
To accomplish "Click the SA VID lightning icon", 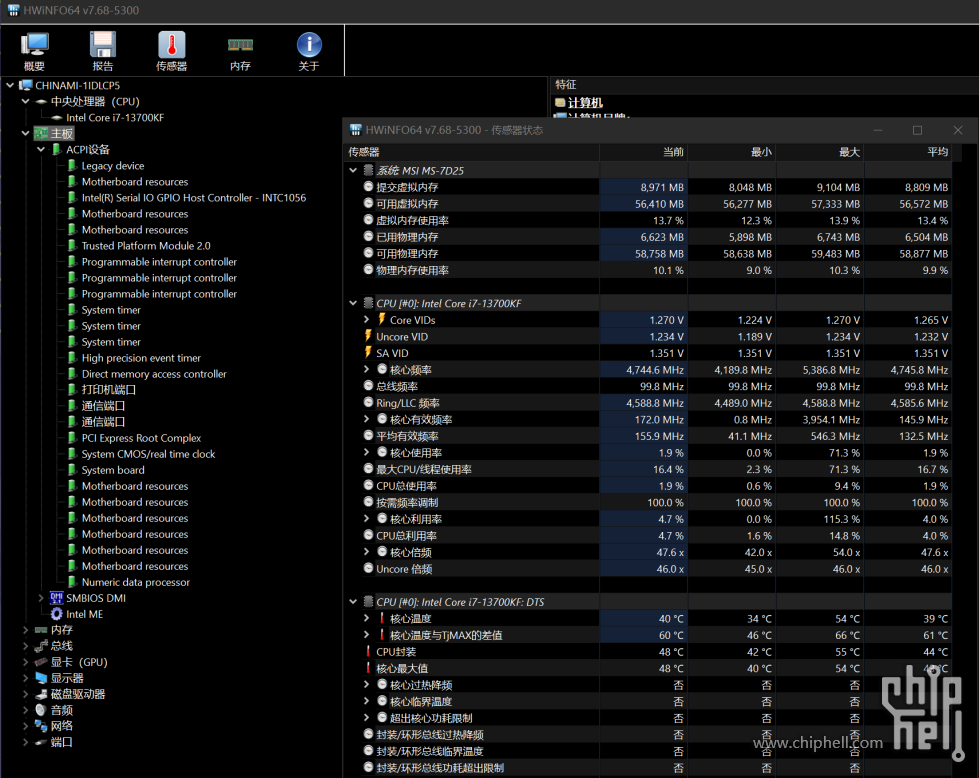I will [x=368, y=353].
